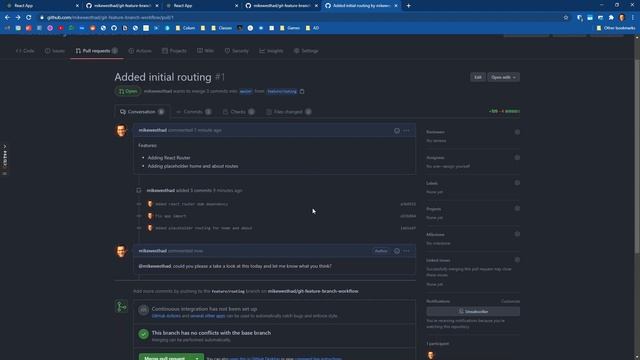640x360 pixels.
Task: Open the Assignees settings gear
Action: pyautogui.click(x=517, y=158)
